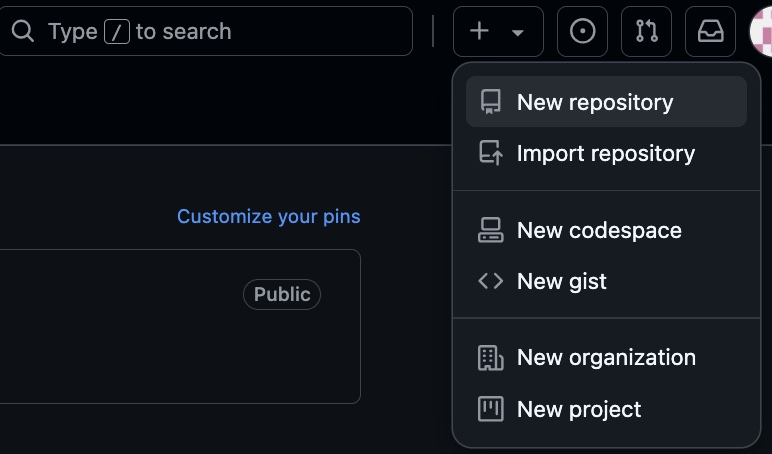Choose New organization from menu

pyautogui.click(x=606, y=357)
